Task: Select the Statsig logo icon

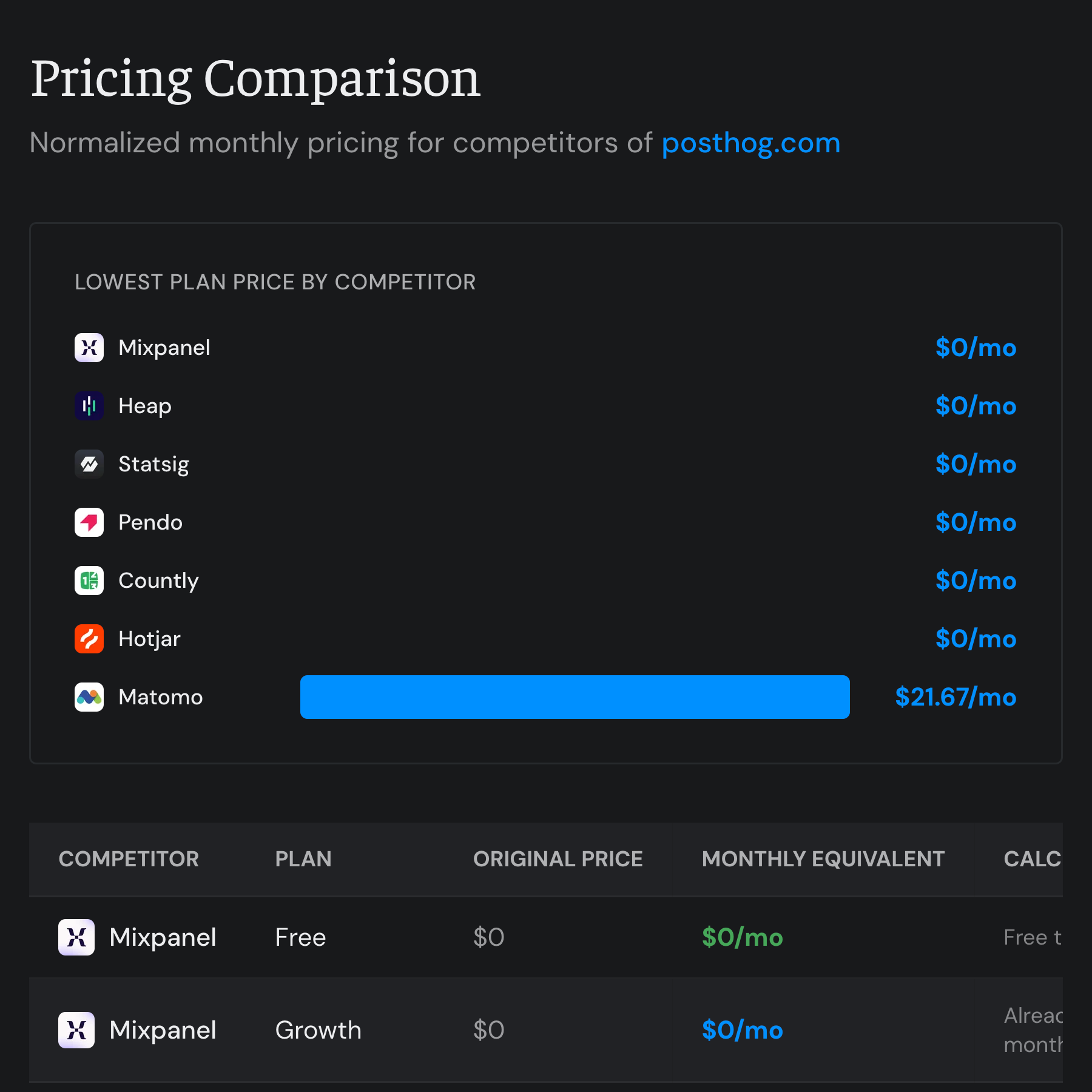Action: pyautogui.click(x=89, y=464)
